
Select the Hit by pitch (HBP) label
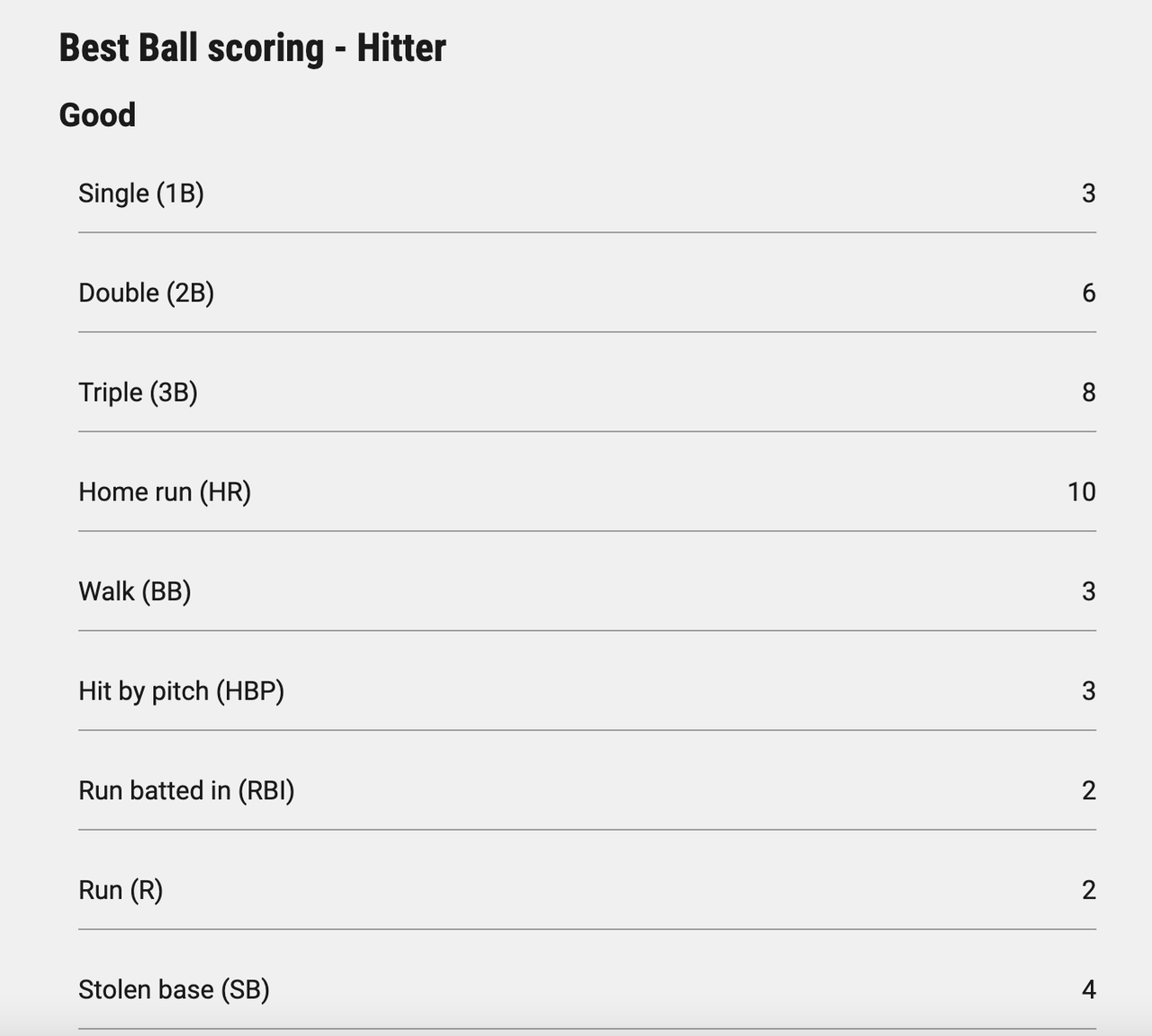181,691
